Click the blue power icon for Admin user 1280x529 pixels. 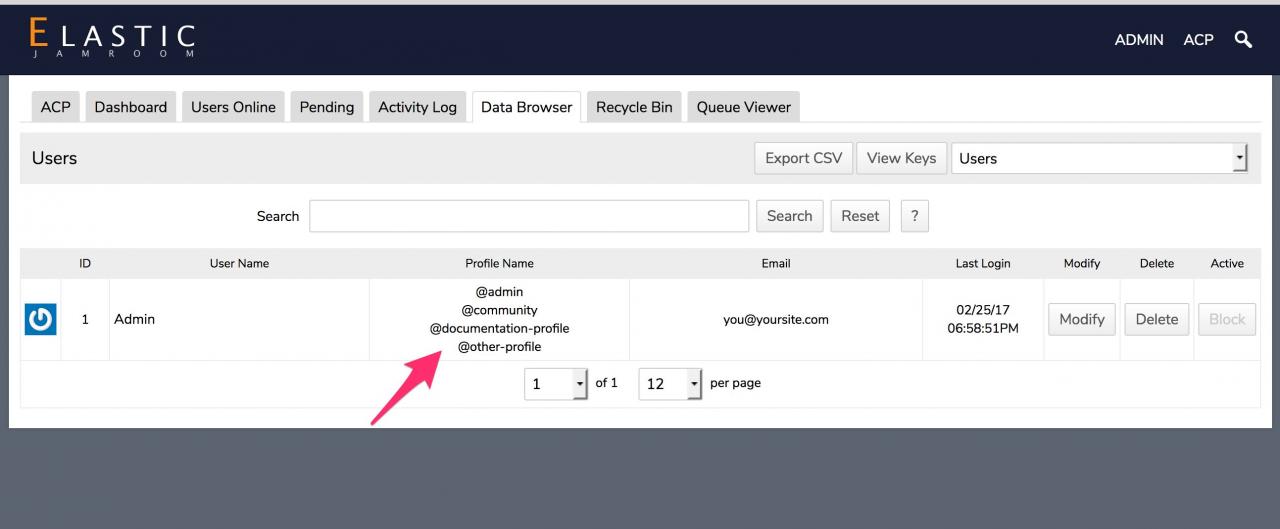[x=40, y=320]
